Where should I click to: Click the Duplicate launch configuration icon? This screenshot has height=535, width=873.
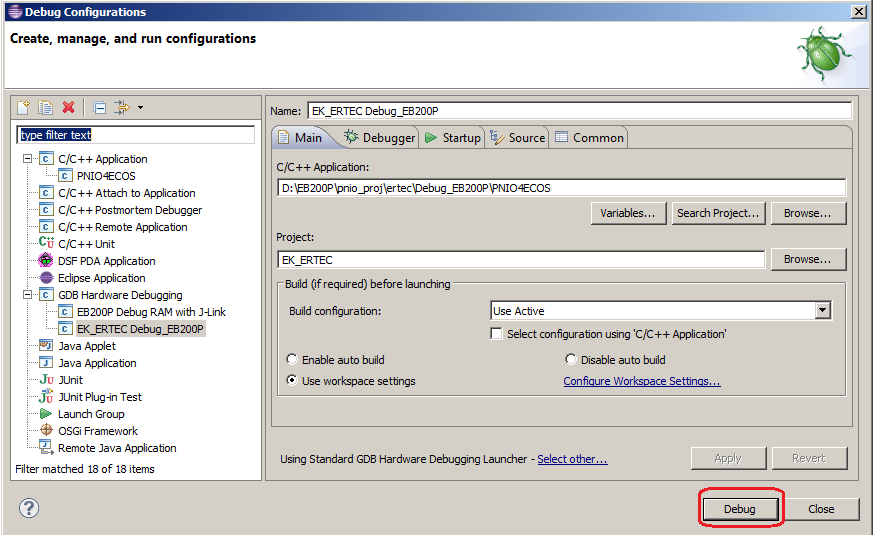(x=46, y=107)
